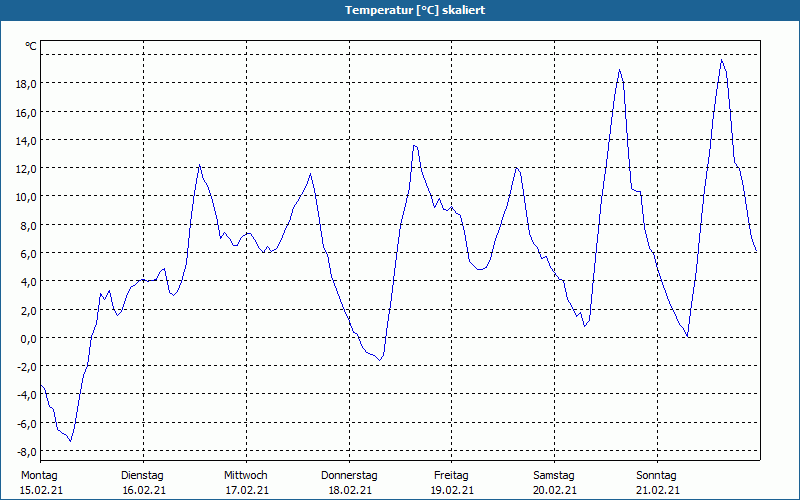This screenshot has height=500, width=800.
Task: Click the date 16.02.21
Action: (x=144, y=490)
